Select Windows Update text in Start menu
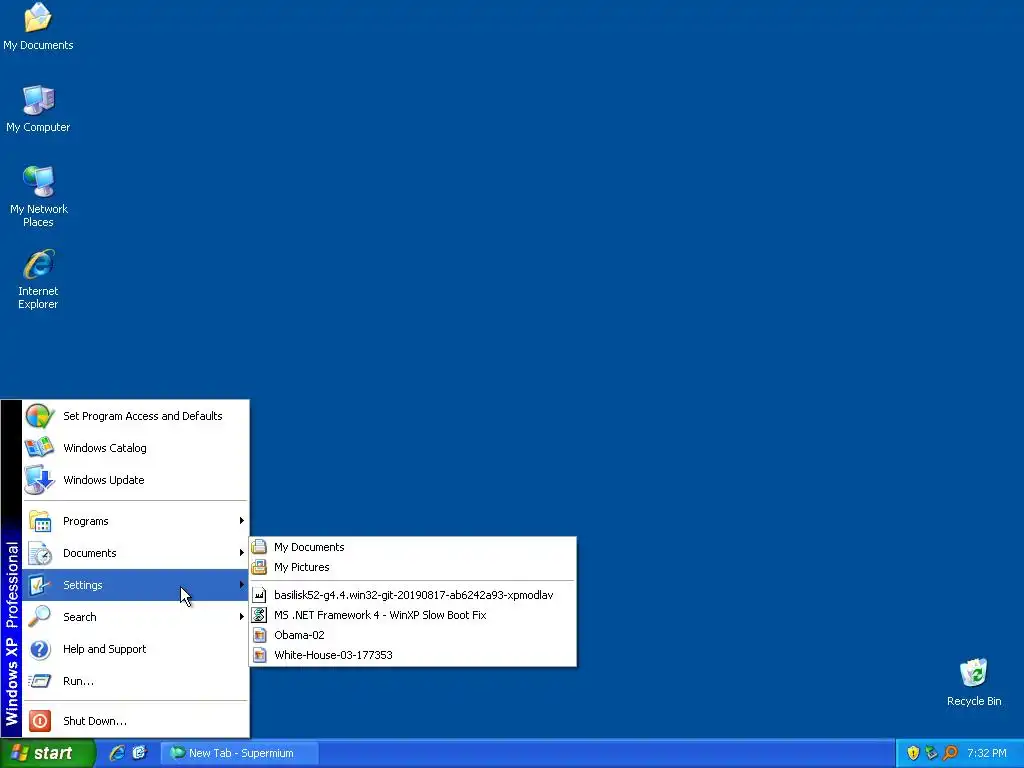The width and height of the screenshot is (1024, 768). pyautogui.click(x=103, y=480)
